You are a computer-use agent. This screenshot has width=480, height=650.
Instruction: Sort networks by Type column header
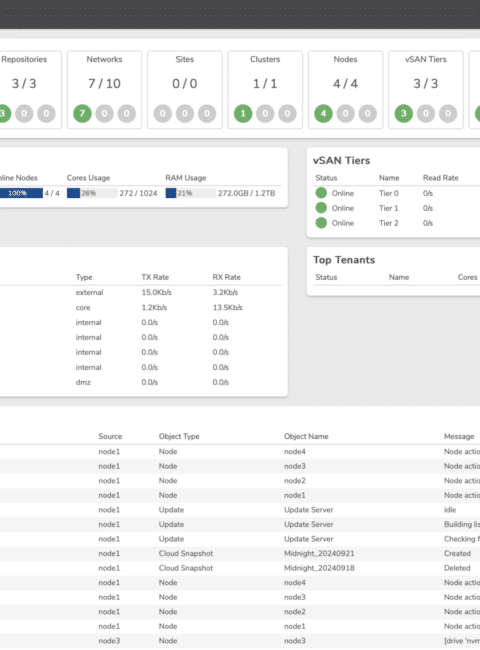coord(84,277)
